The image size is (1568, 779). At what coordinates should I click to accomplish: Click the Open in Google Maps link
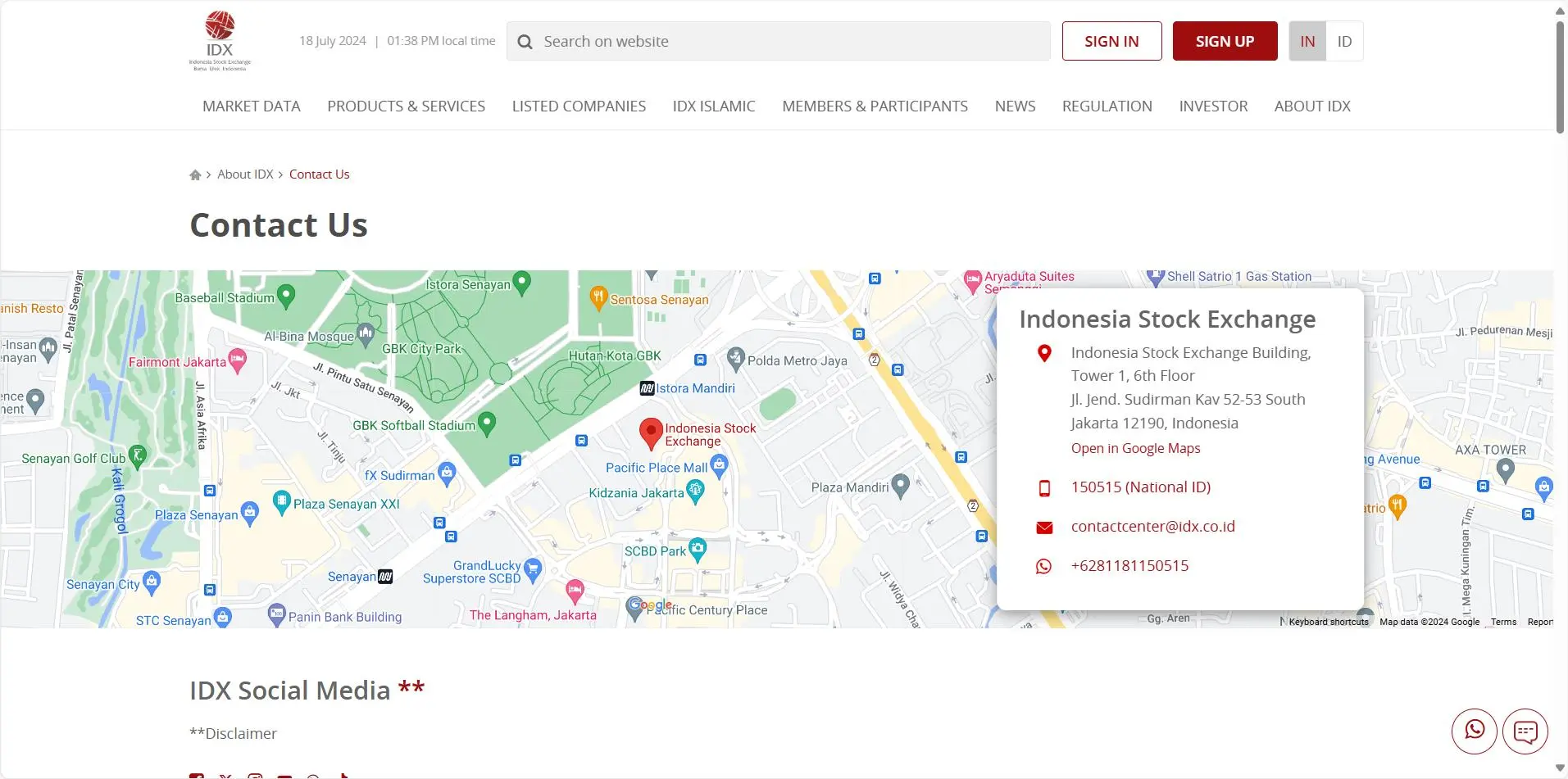(x=1135, y=448)
